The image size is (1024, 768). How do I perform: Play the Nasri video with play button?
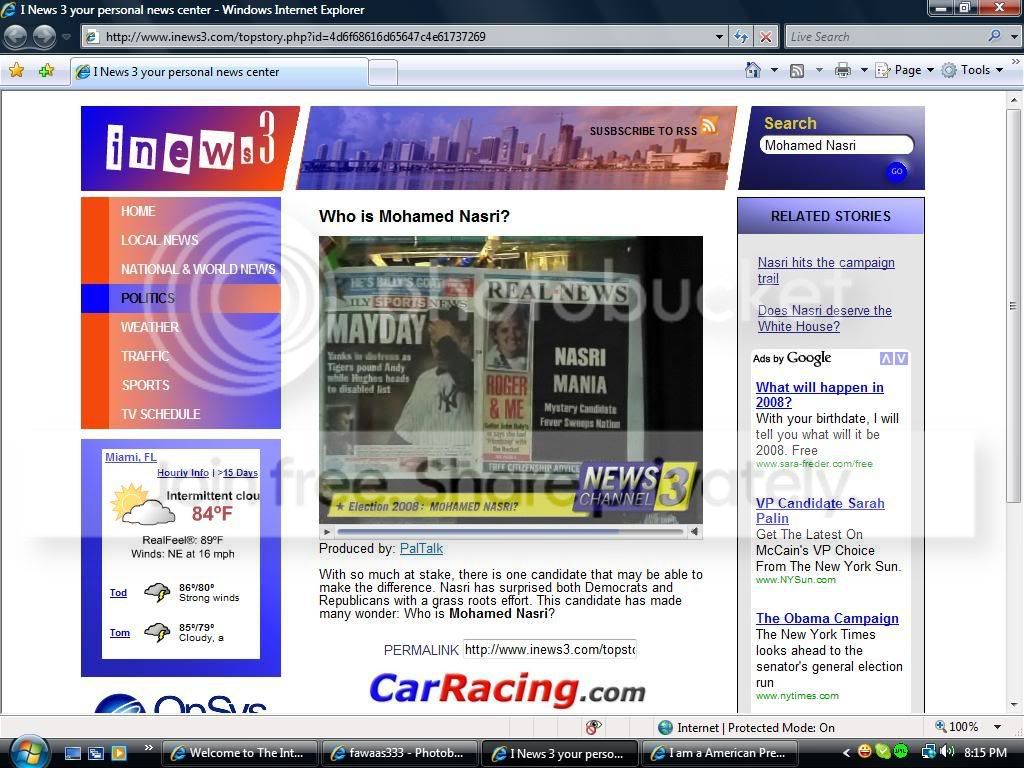(327, 532)
